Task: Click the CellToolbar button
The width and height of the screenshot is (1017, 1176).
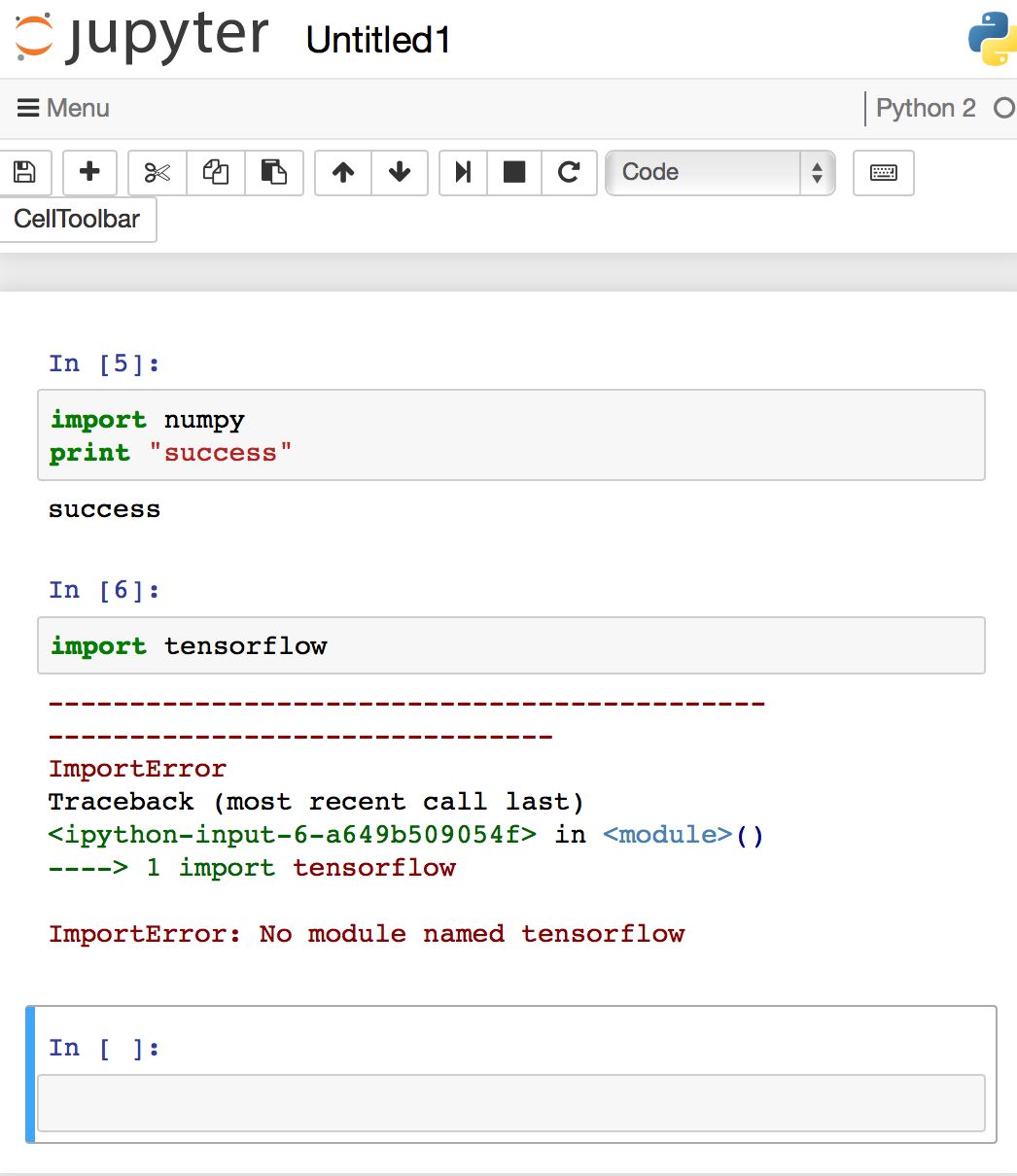Action: pos(78,219)
